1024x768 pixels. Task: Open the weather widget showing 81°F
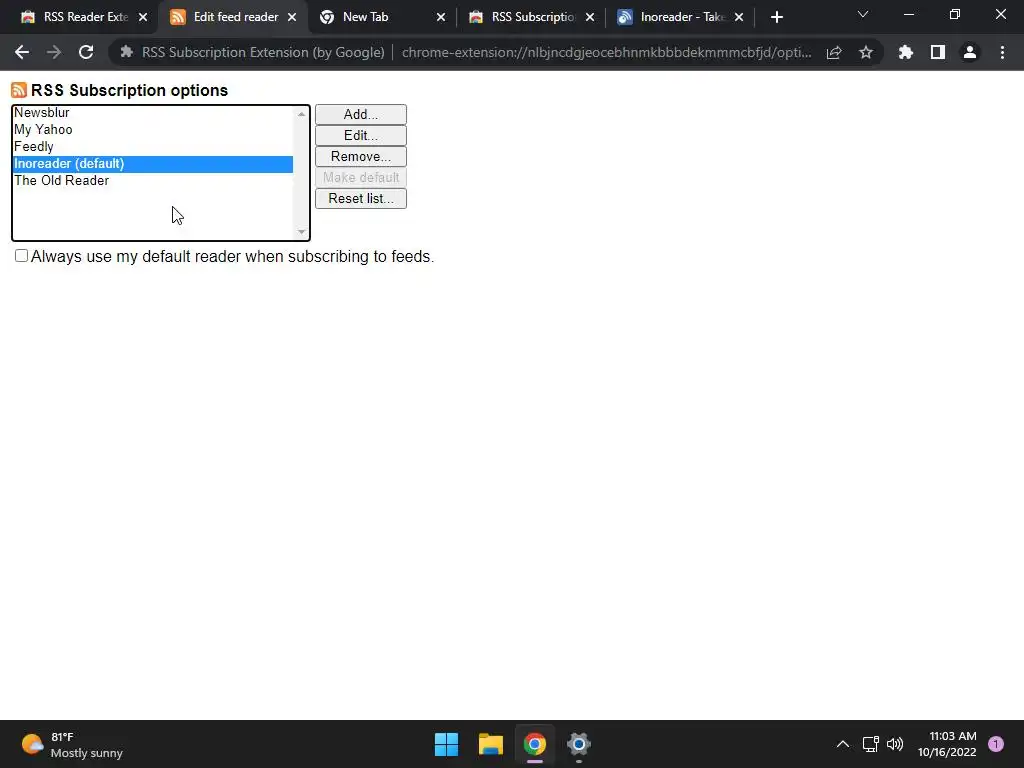pos(72,744)
